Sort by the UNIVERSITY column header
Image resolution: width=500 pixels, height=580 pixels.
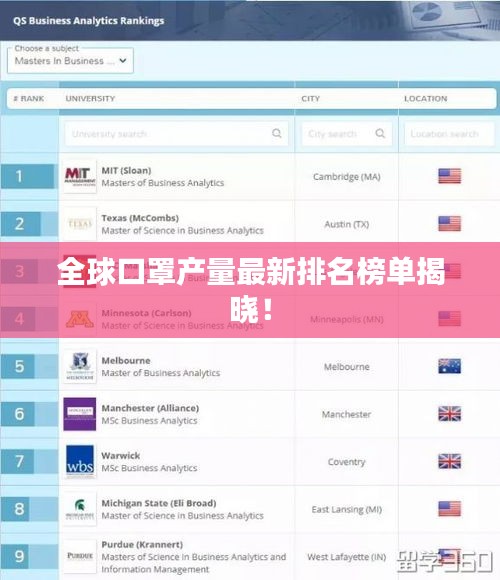click(90, 99)
